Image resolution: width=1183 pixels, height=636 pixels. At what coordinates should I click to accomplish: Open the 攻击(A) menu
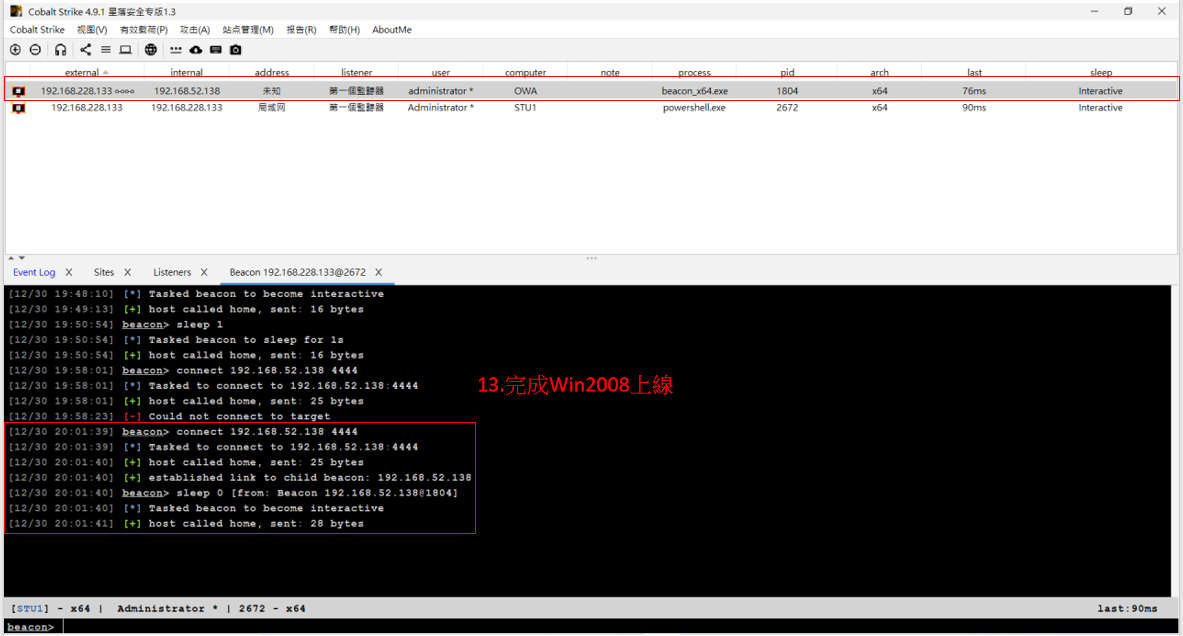point(195,29)
